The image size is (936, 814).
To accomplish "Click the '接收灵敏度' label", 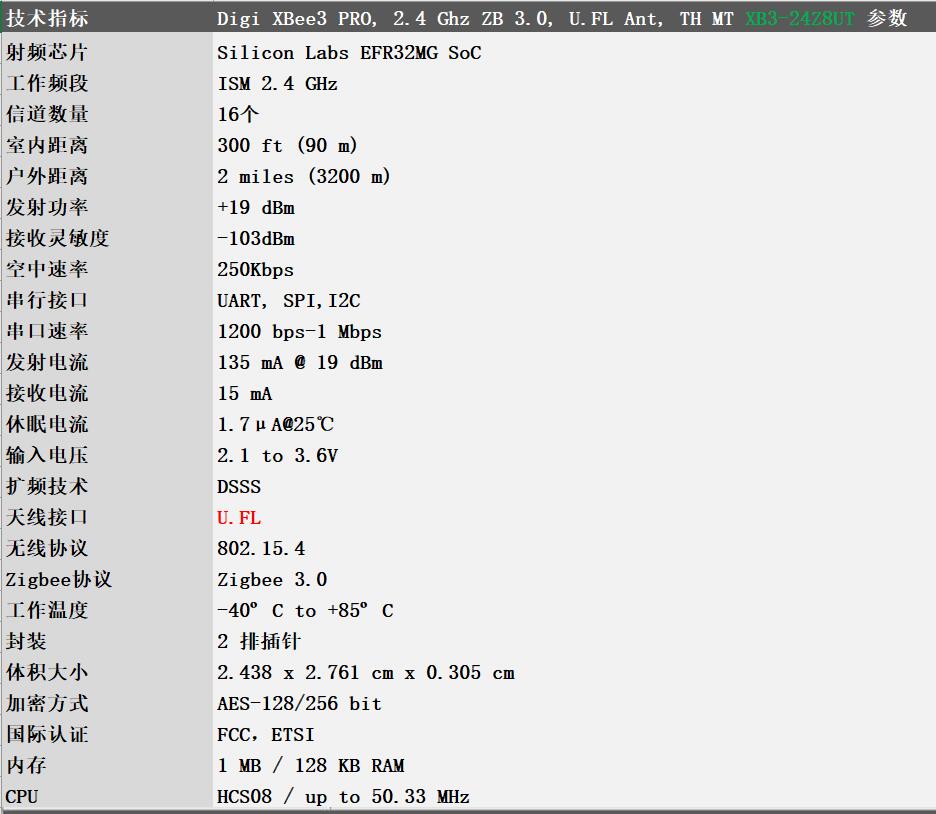I will [58, 238].
